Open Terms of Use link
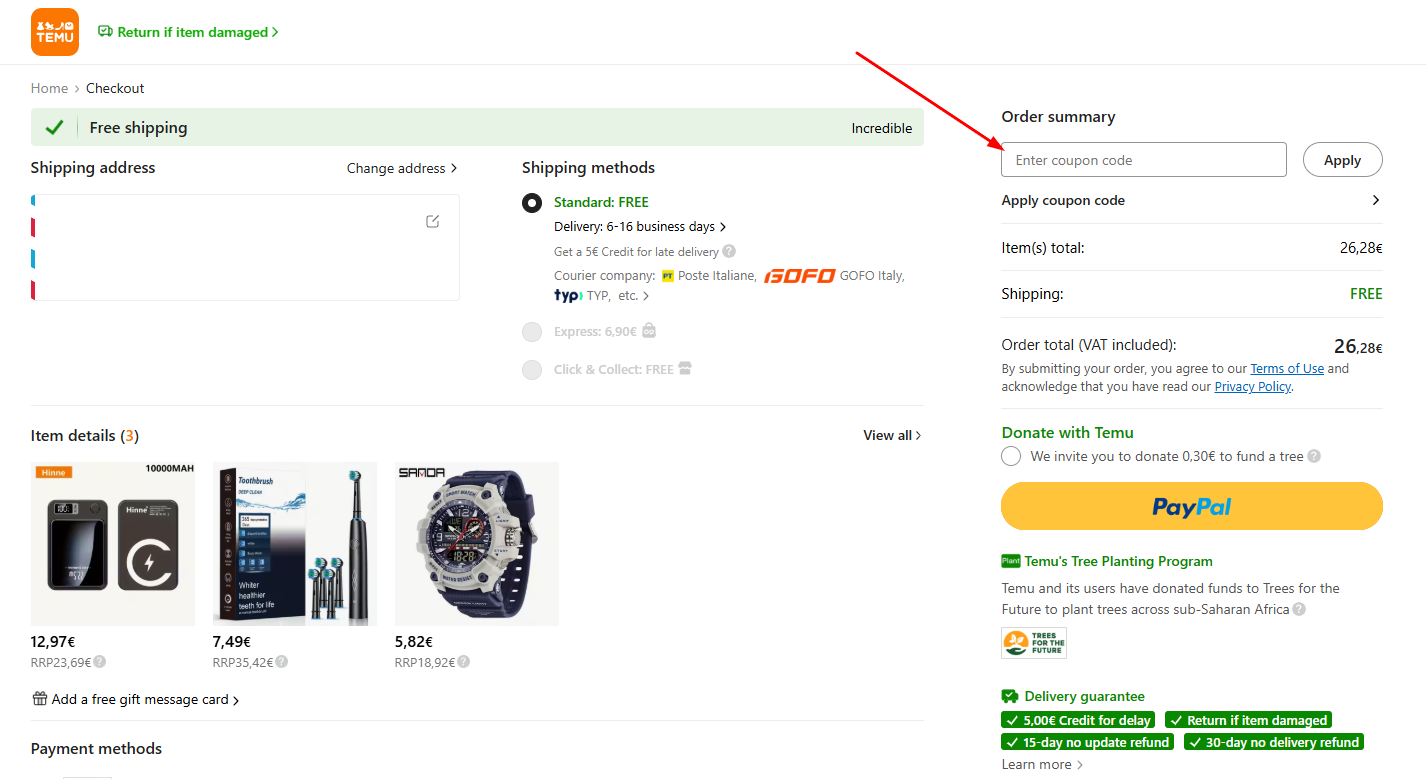Image resolution: width=1426 pixels, height=779 pixels. (1286, 369)
